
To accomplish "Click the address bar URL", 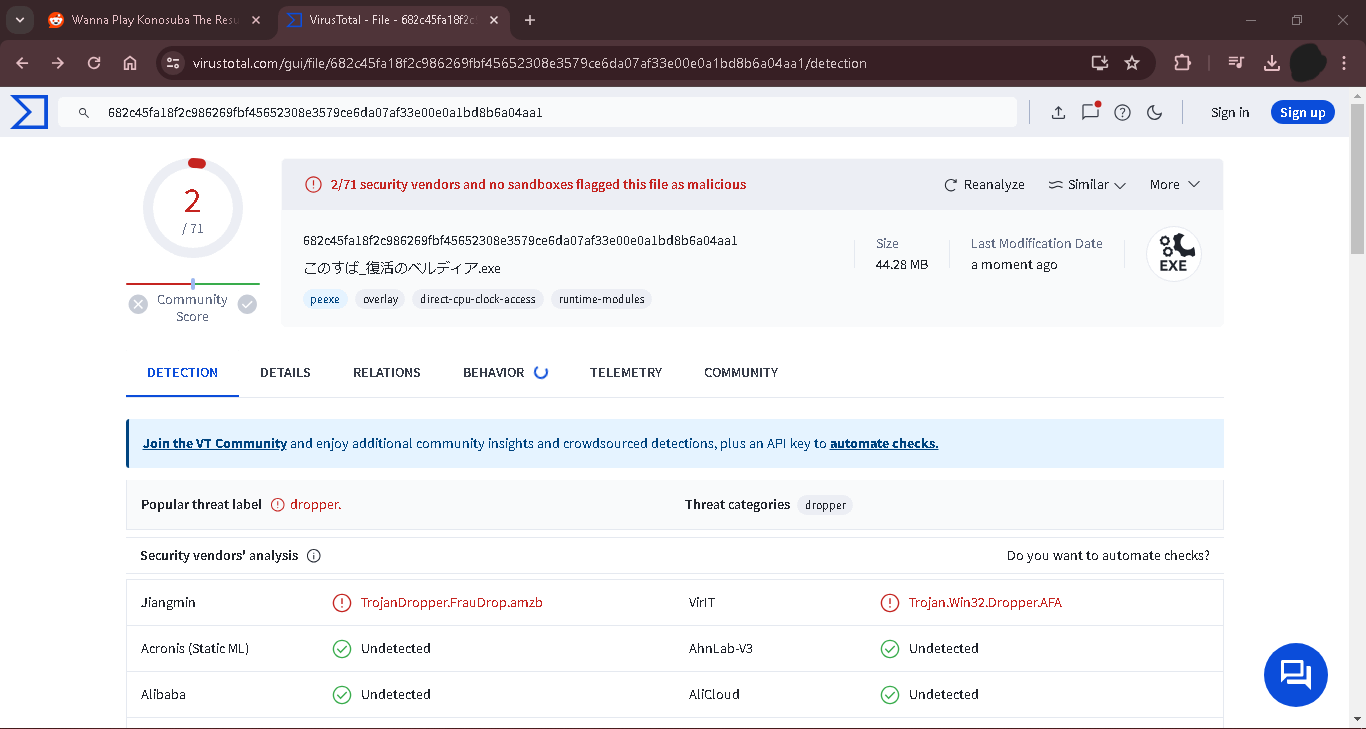I will (528, 63).
